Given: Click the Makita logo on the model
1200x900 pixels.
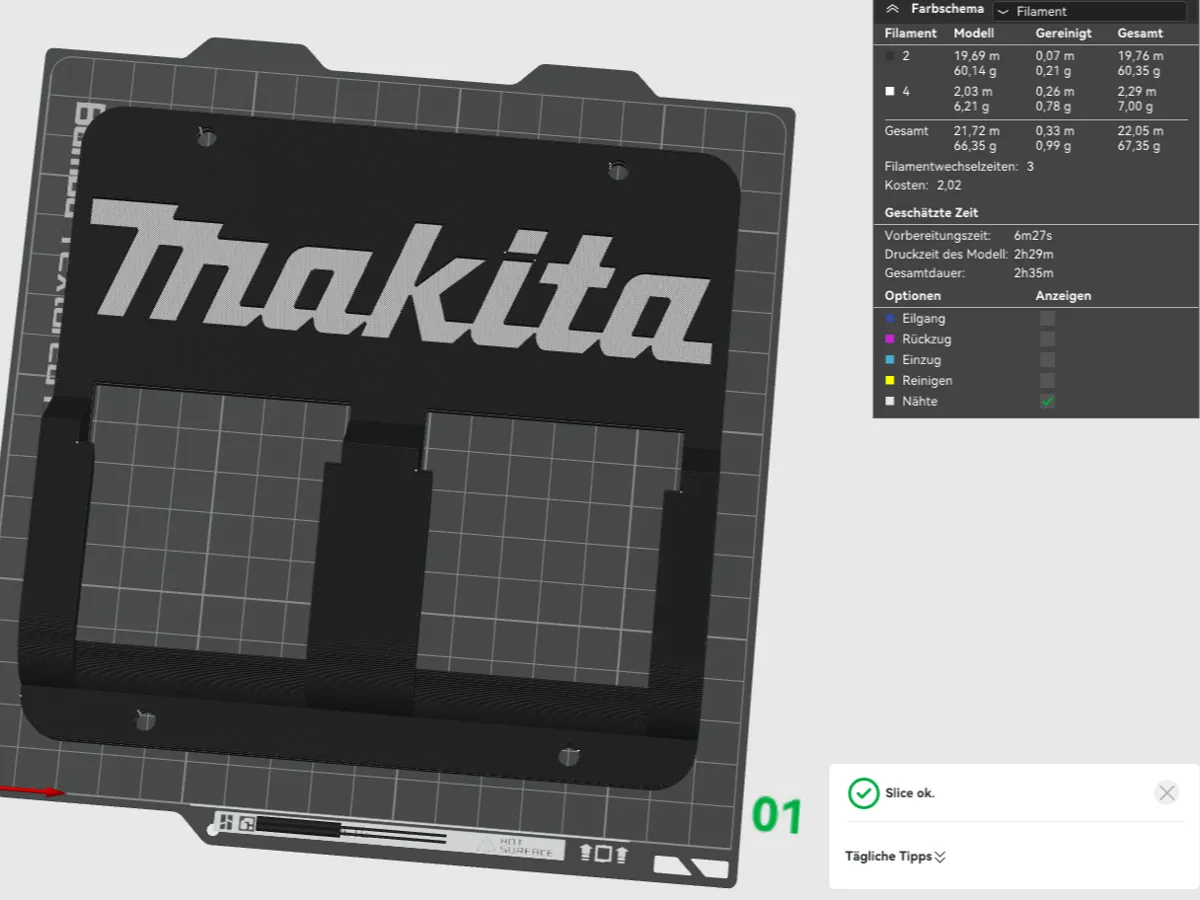Looking at the screenshot, I should coord(400,281).
